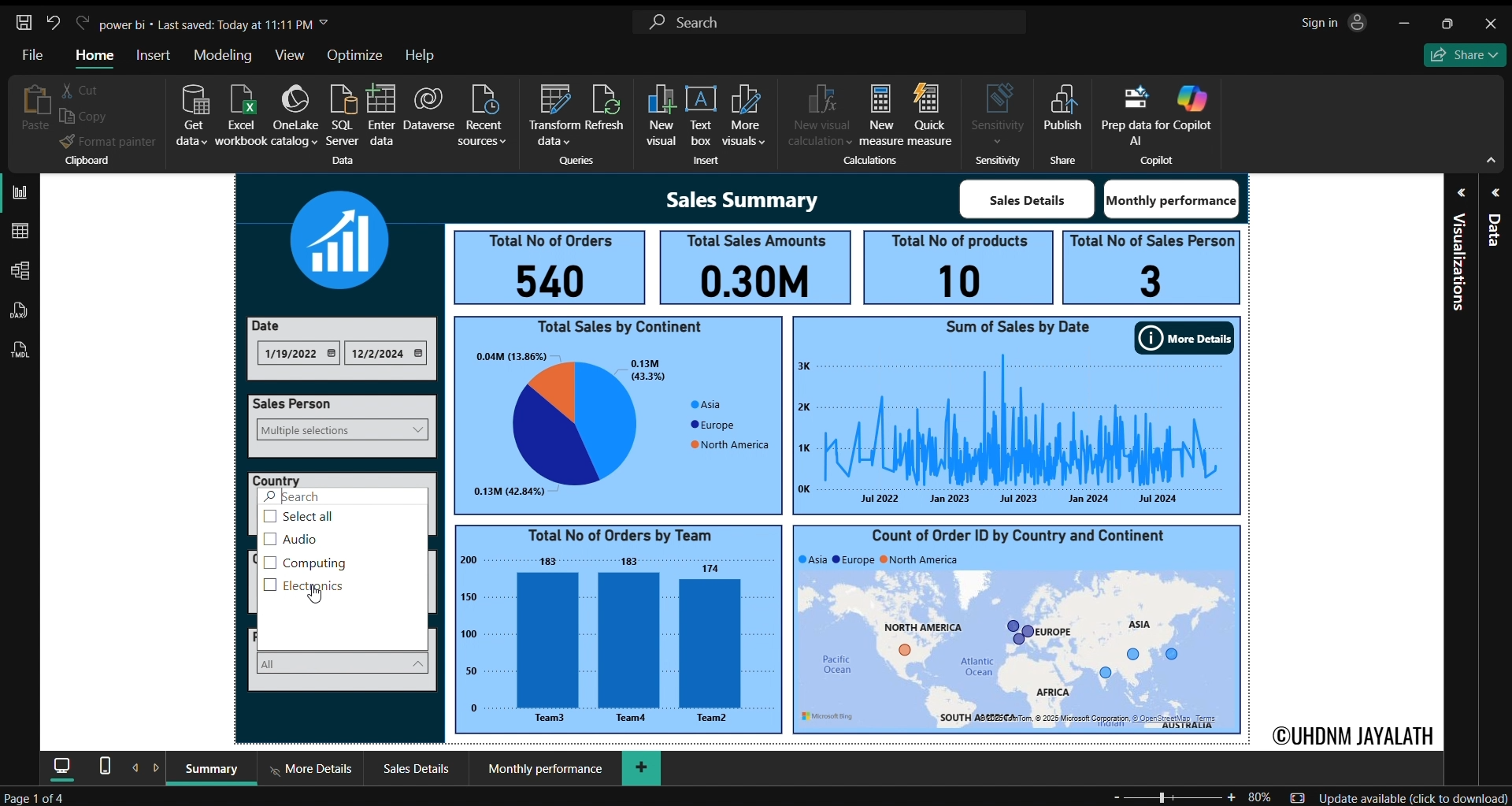The height and width of the screenshot is (806, 1512).
Task: Switch to mobile layout at bottom
Action: click(106, 767)
